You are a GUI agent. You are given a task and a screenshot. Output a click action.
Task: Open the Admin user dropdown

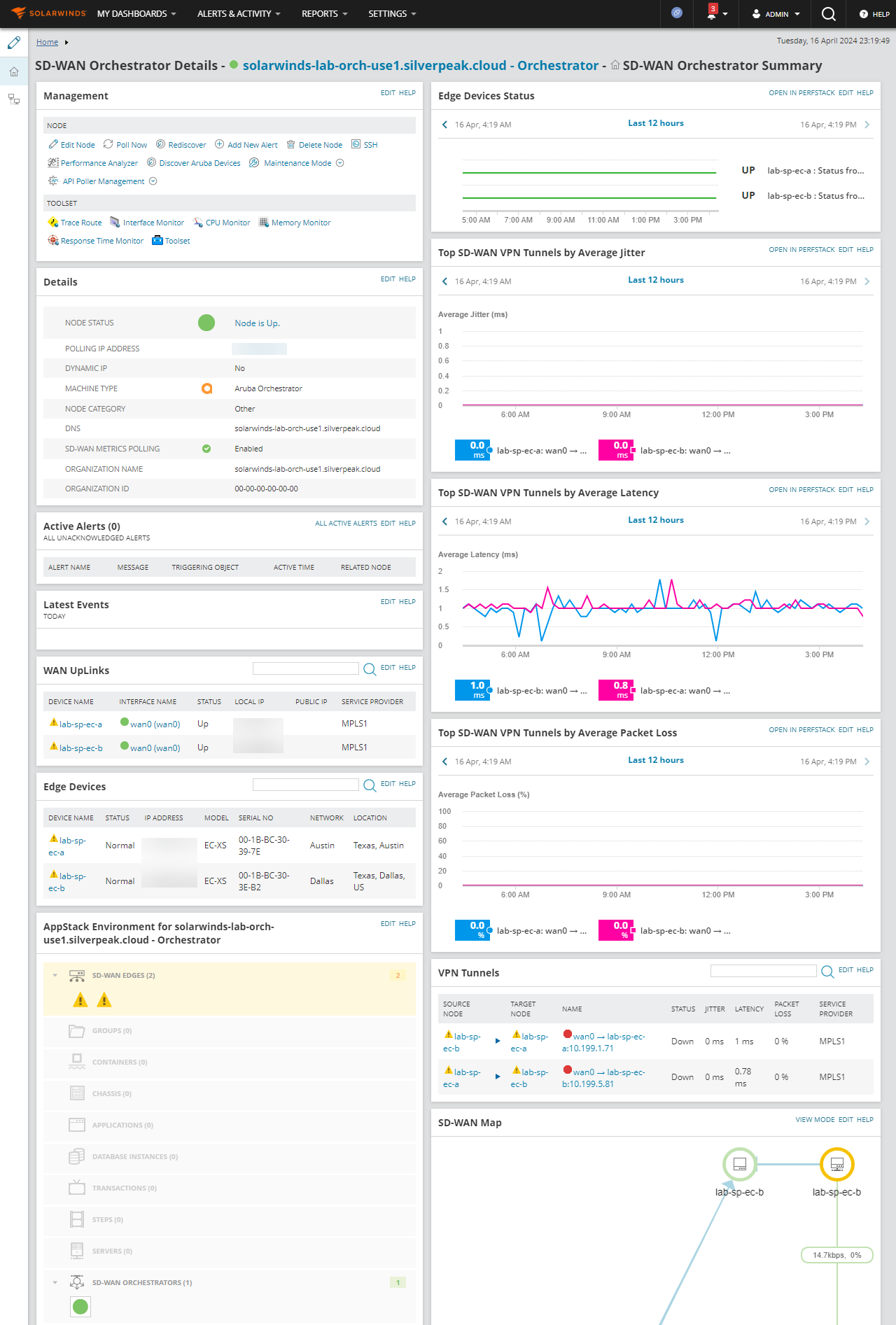coord(776,14)
